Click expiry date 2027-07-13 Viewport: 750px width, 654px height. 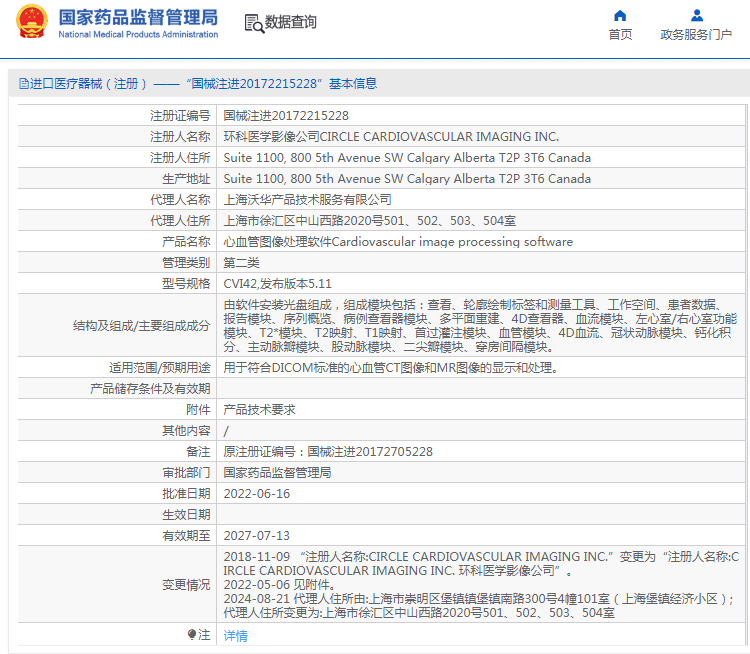(257, 536)
